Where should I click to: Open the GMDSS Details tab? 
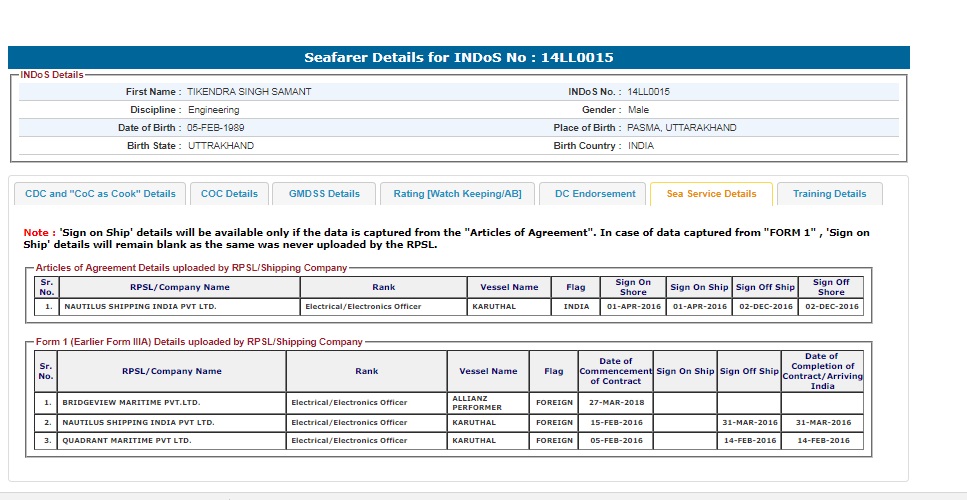pos(324,194)
